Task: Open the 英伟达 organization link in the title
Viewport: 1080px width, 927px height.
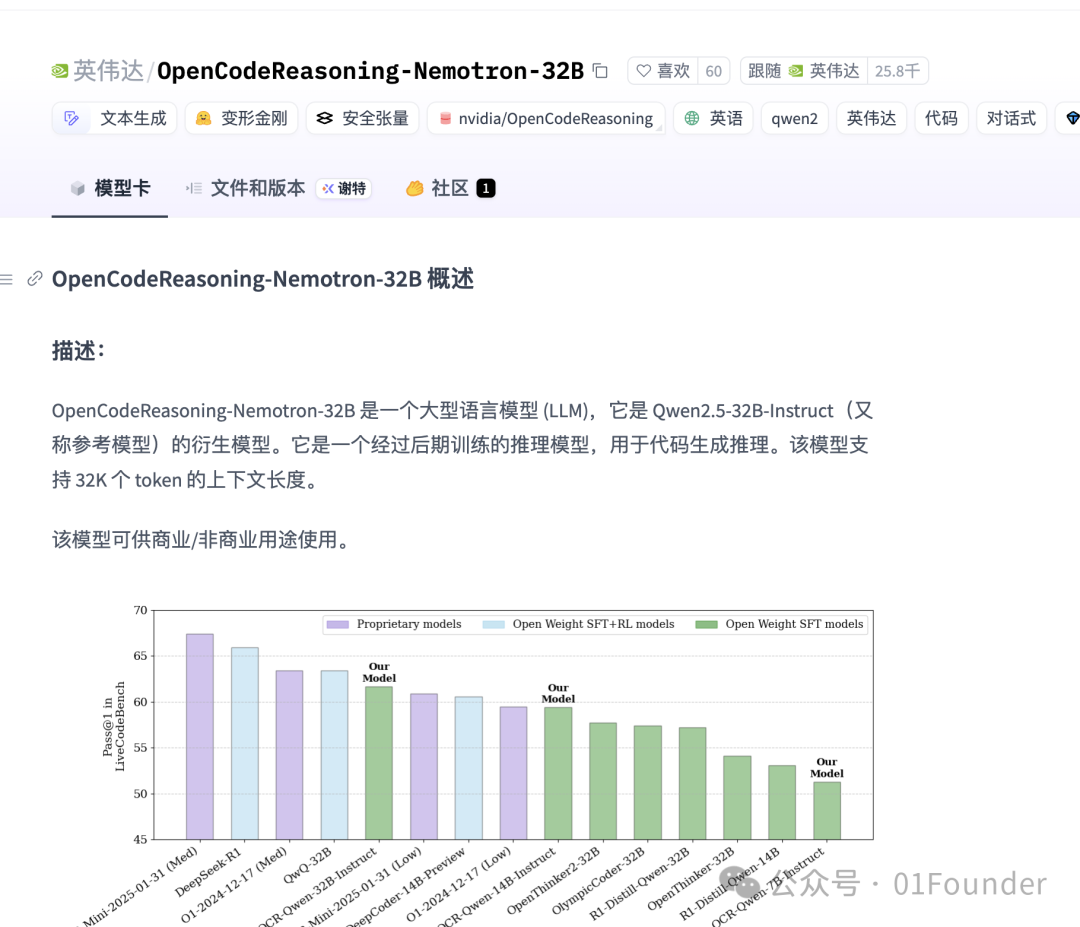Action: [x=108, y=71]
